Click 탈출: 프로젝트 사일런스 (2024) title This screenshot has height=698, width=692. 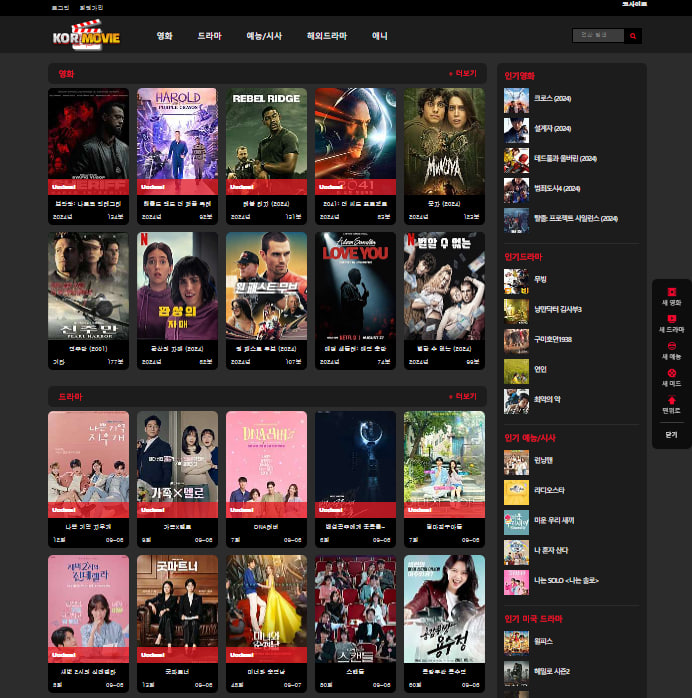tap(575, 219)
